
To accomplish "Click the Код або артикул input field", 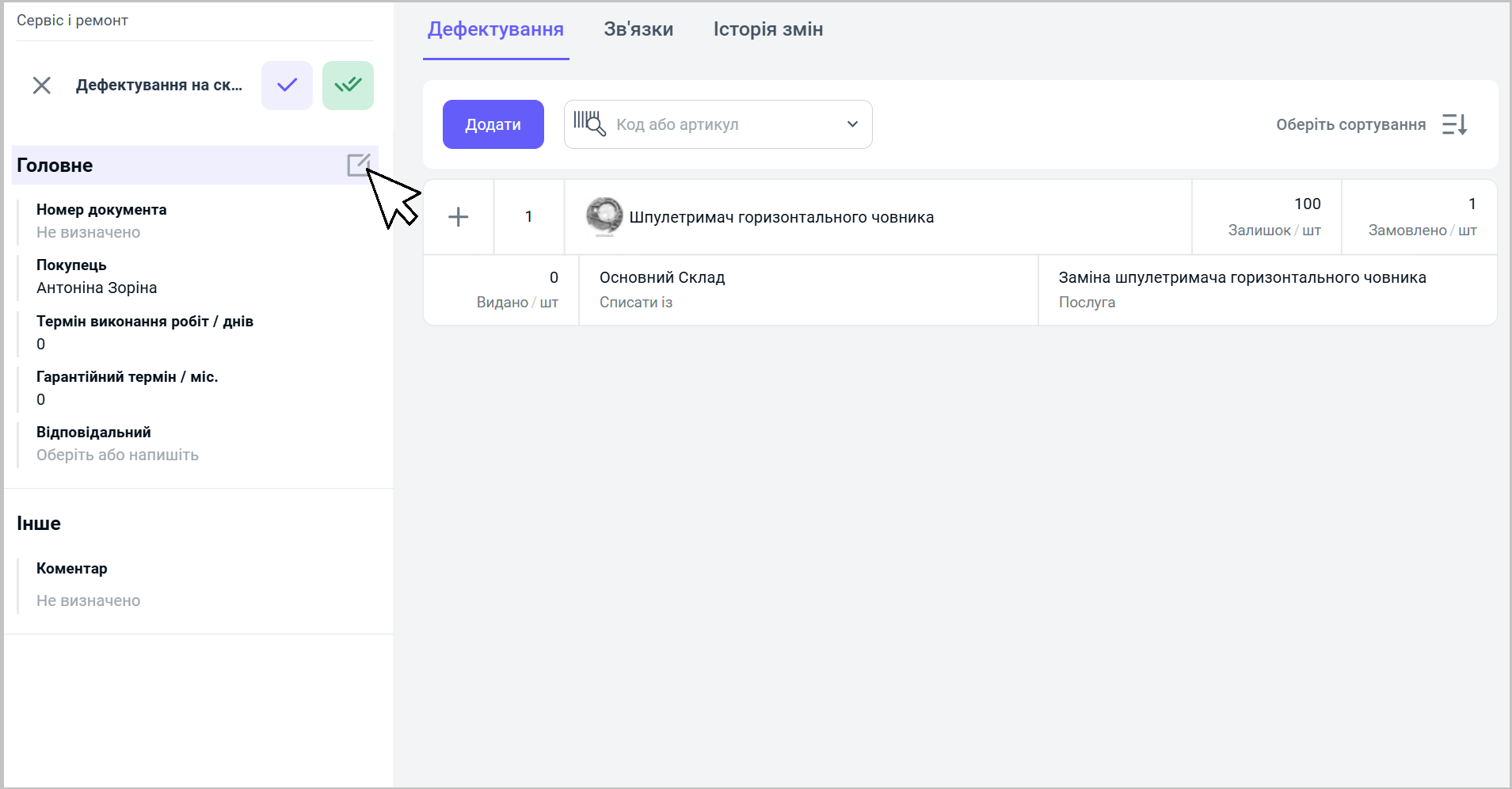I will [721, 124].
